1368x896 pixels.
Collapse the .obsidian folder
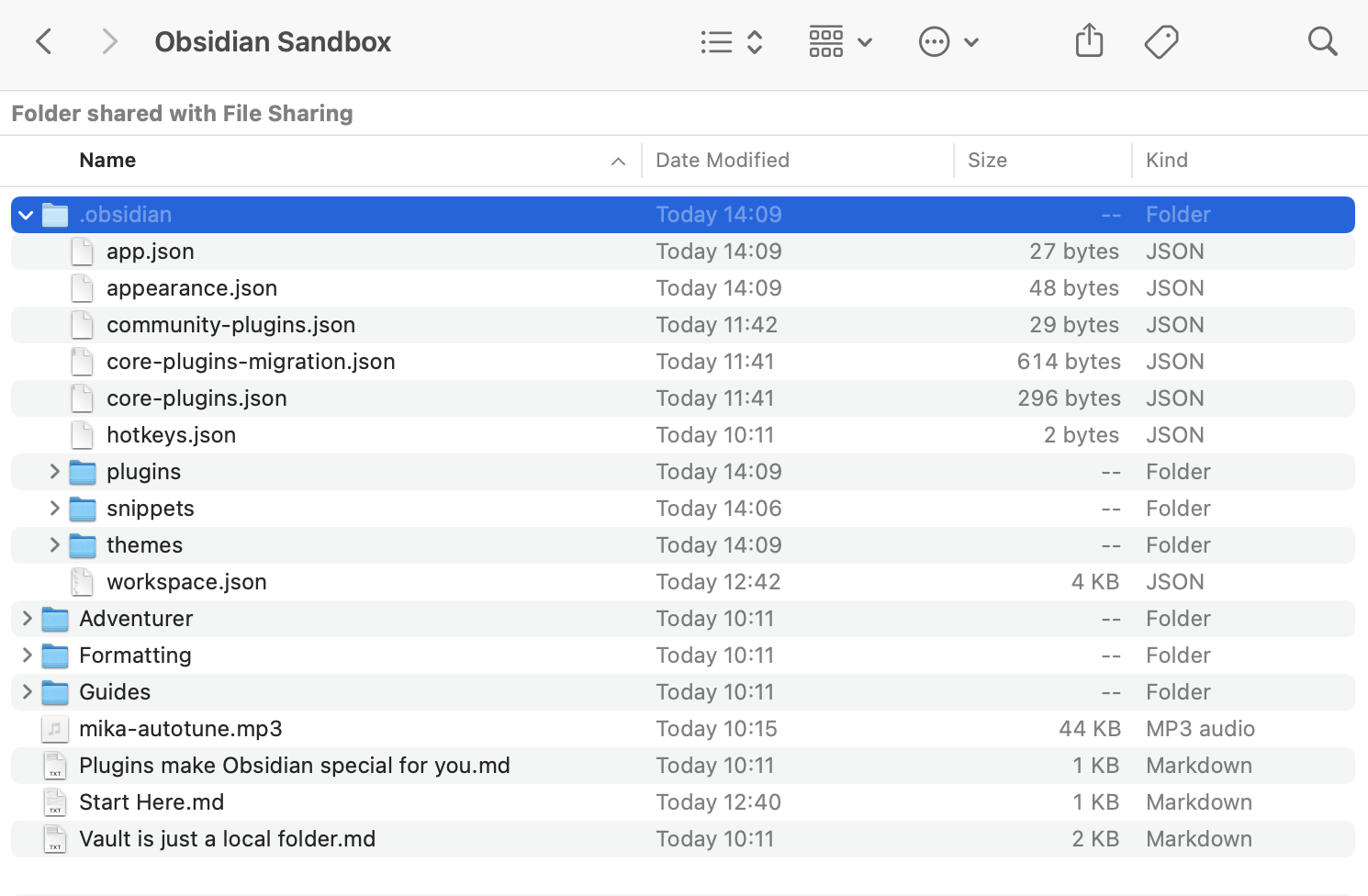[26, 215]
